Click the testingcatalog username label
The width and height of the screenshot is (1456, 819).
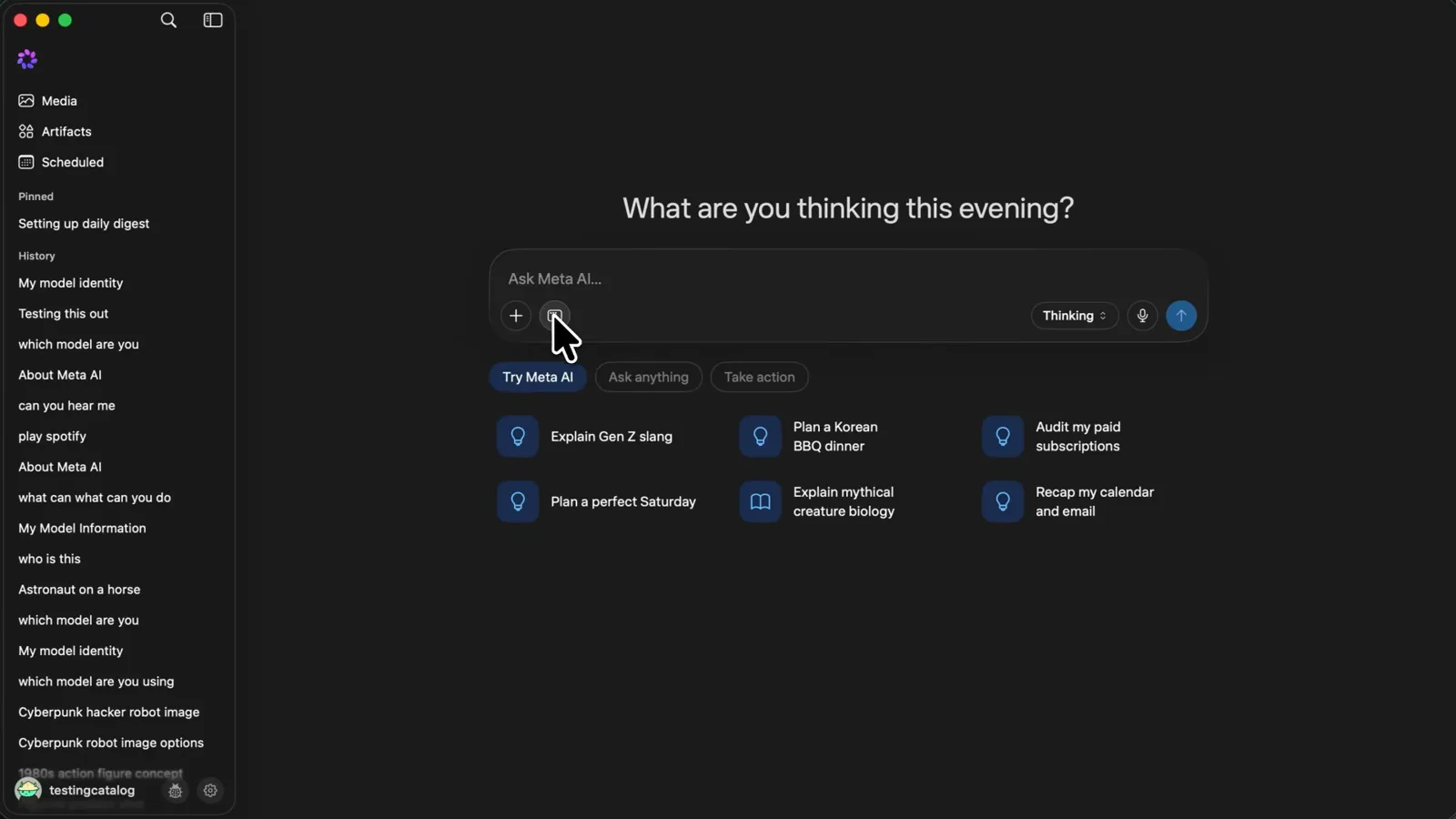coord(92,791)
